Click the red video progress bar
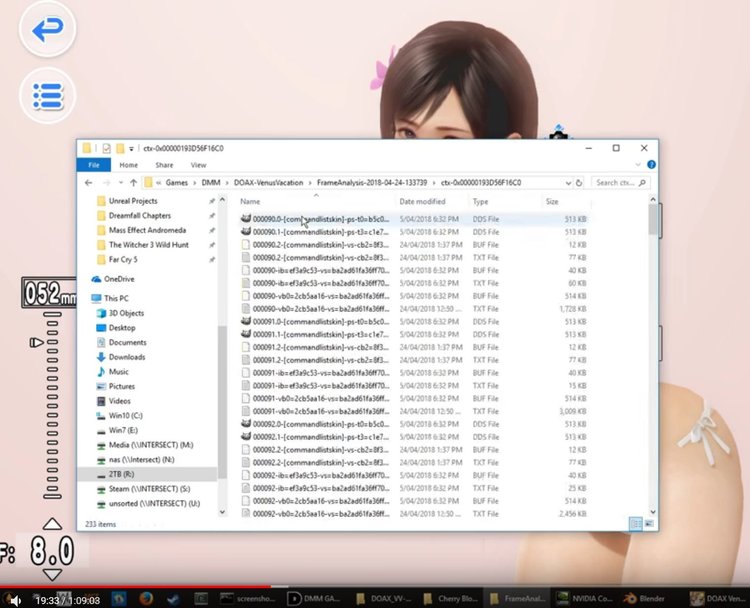Image resolution: width=750 pixels, height=608 pixels. click(x=136, y=586)
